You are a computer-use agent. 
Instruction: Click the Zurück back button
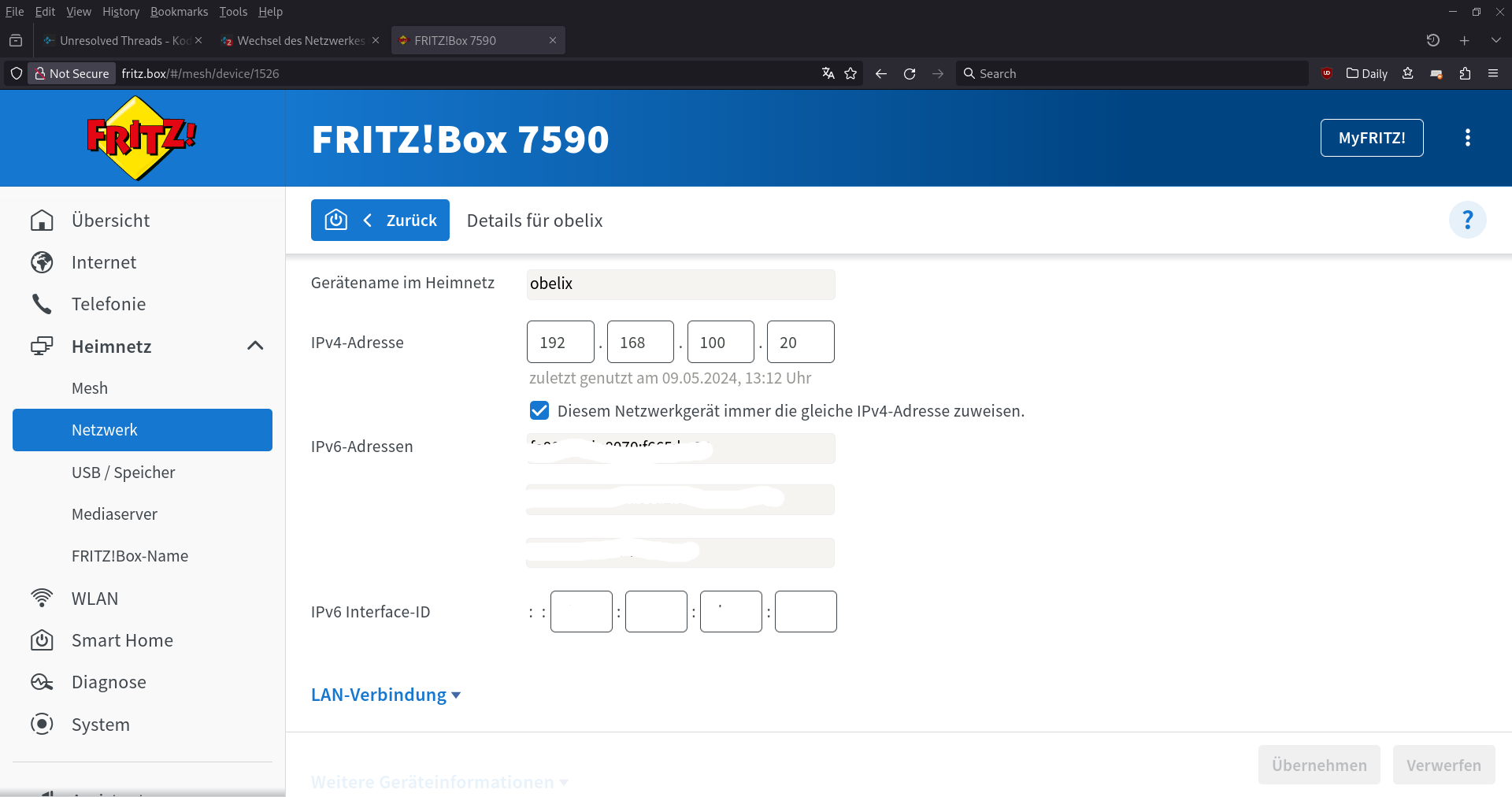pyautogui.click(x=380, y=220)
